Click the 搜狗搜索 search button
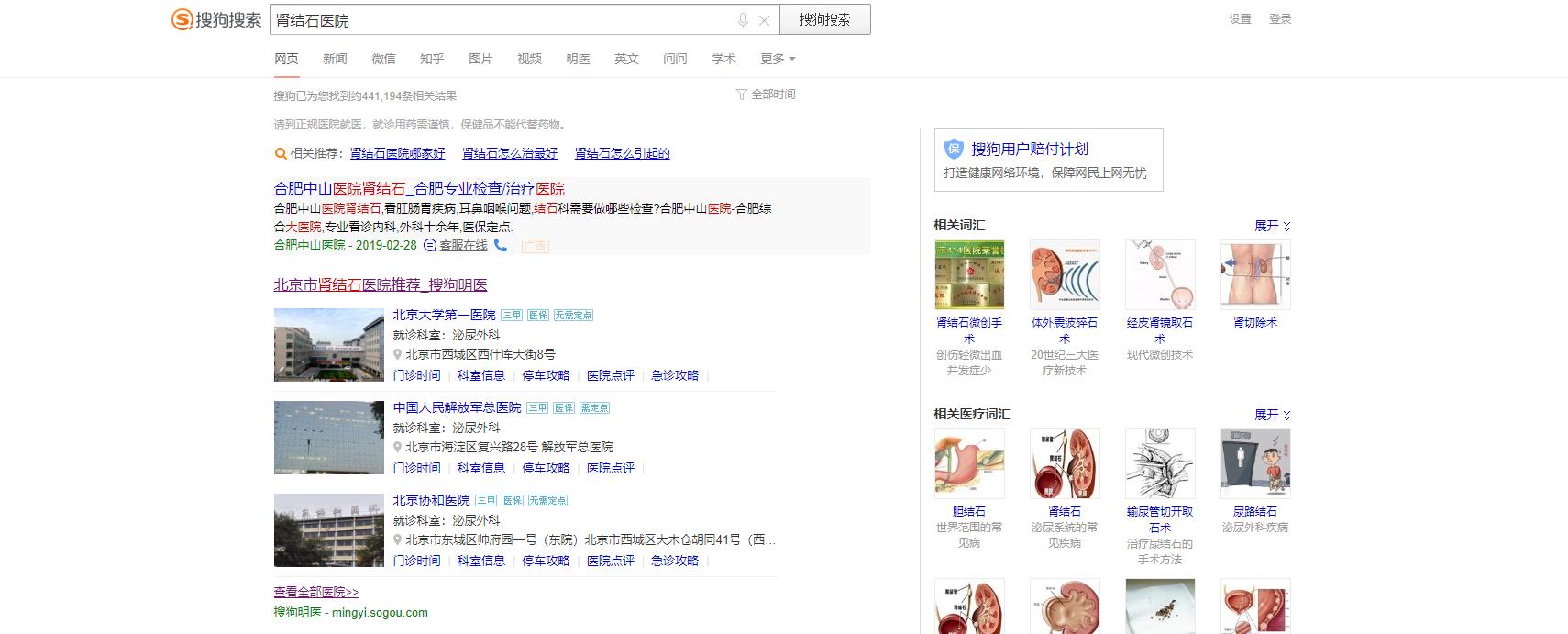Viewport: 1568px width, 634px height. coord(824,19)
